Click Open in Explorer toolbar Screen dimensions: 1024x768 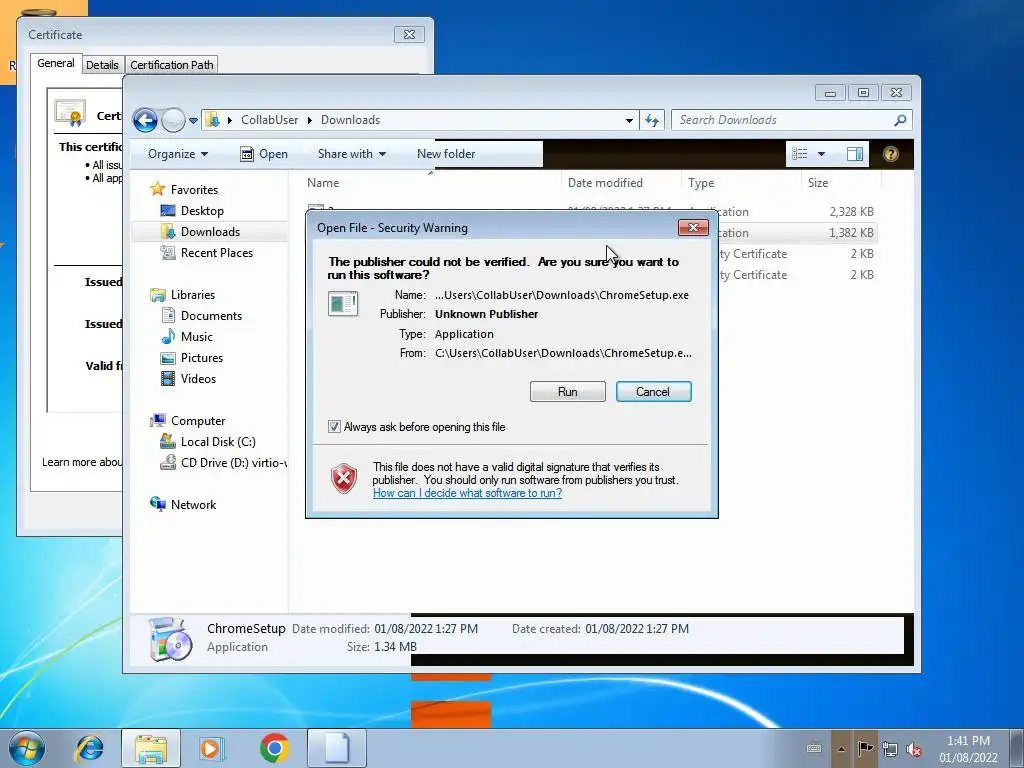[x=264, y=154]
